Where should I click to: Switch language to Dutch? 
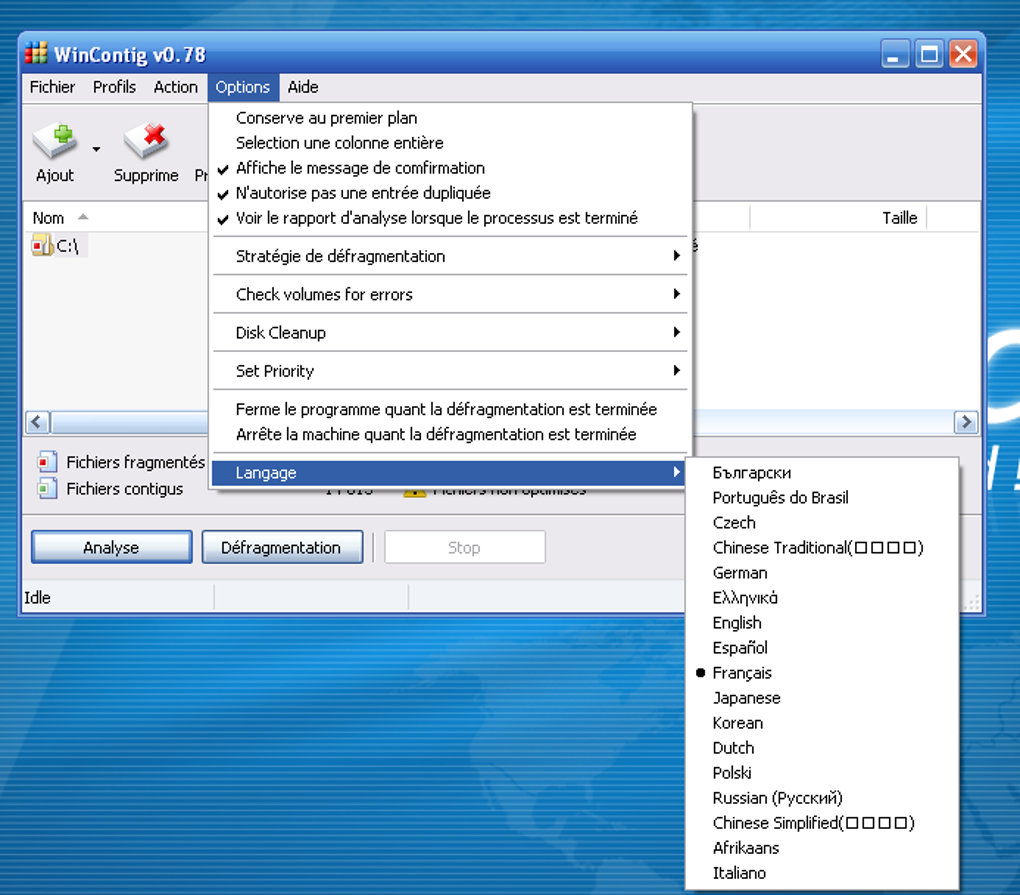tap(822, 748)
